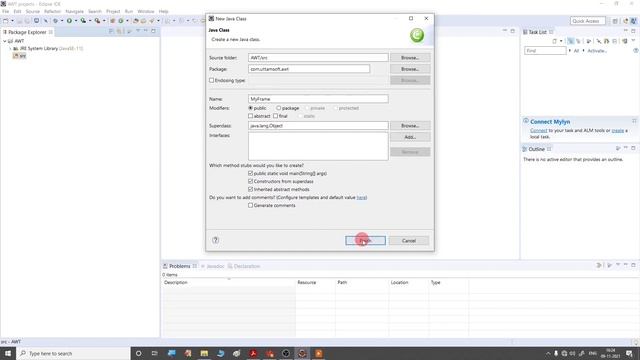Open the File menu
Screen dimensions: 640x360
click(5, 11)
